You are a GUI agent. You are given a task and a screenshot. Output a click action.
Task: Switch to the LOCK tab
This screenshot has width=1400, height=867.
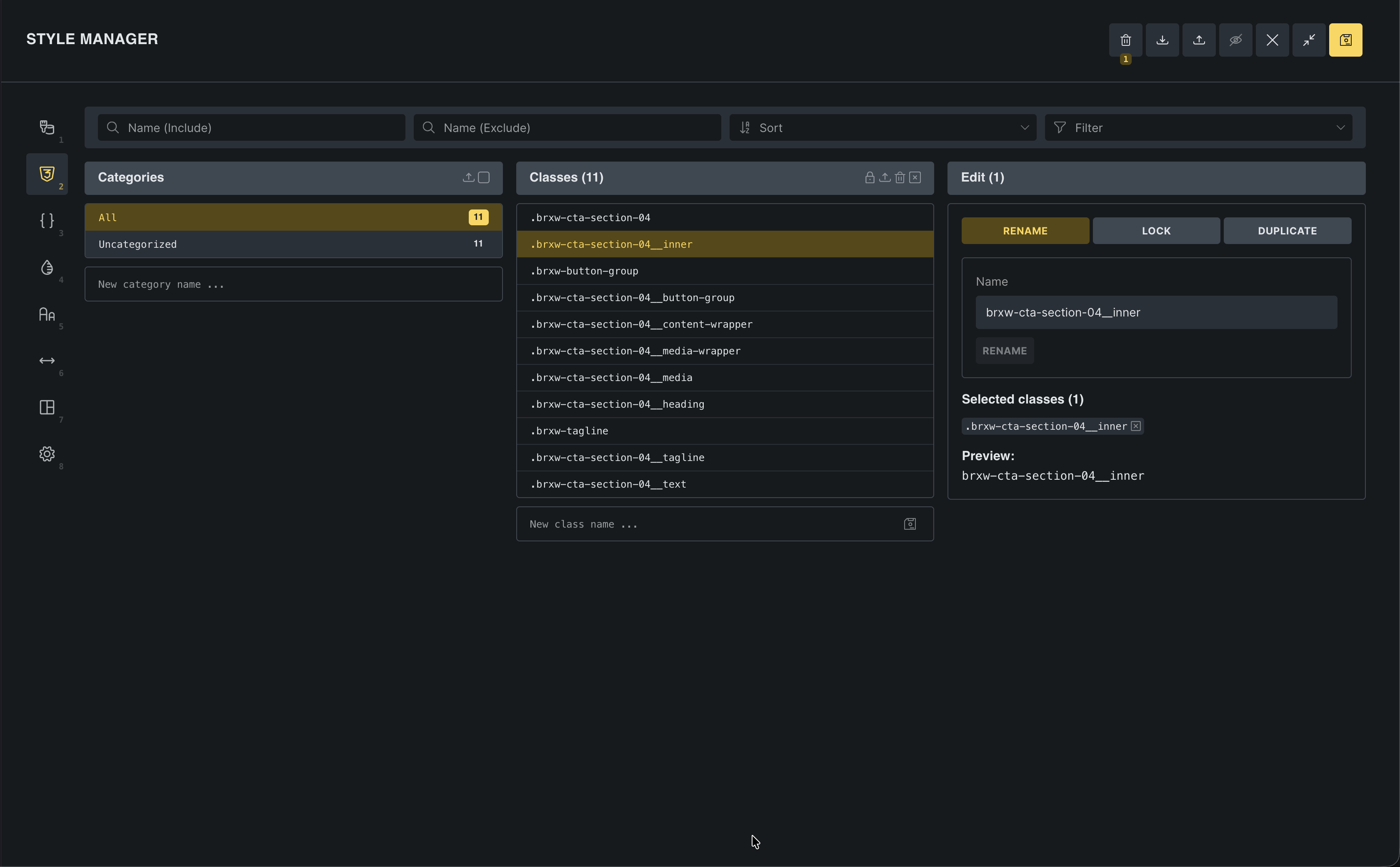(x=1155, y=231)
